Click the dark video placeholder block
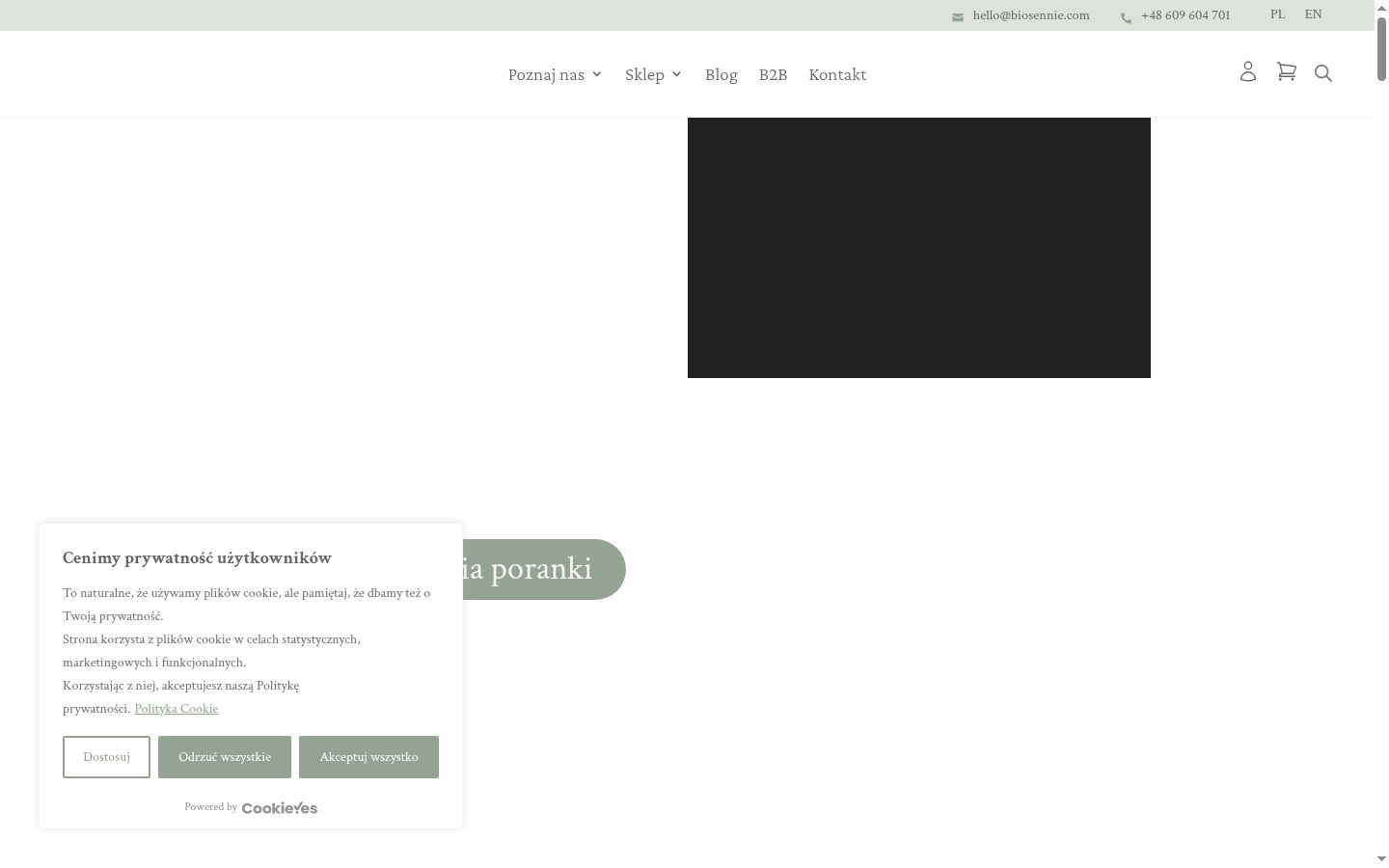Viewport: 1389px width, 868px height. (x=919, y=248)
